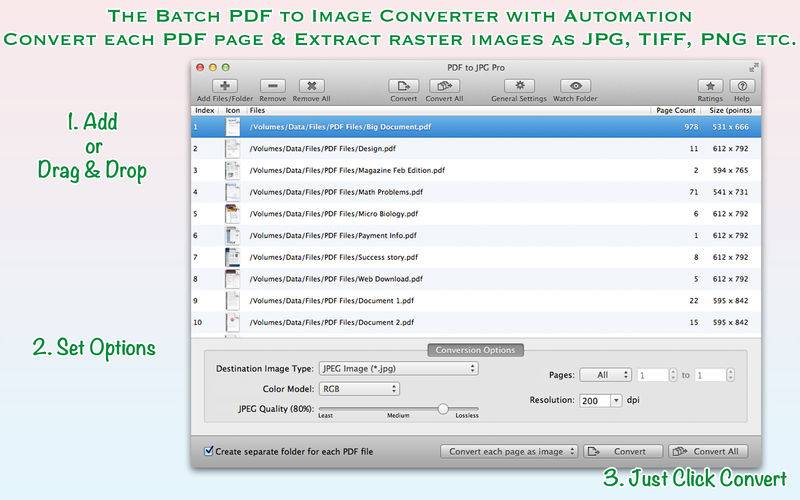Click the Math Problems.pdf thumbnail icon

pos(233,192)
